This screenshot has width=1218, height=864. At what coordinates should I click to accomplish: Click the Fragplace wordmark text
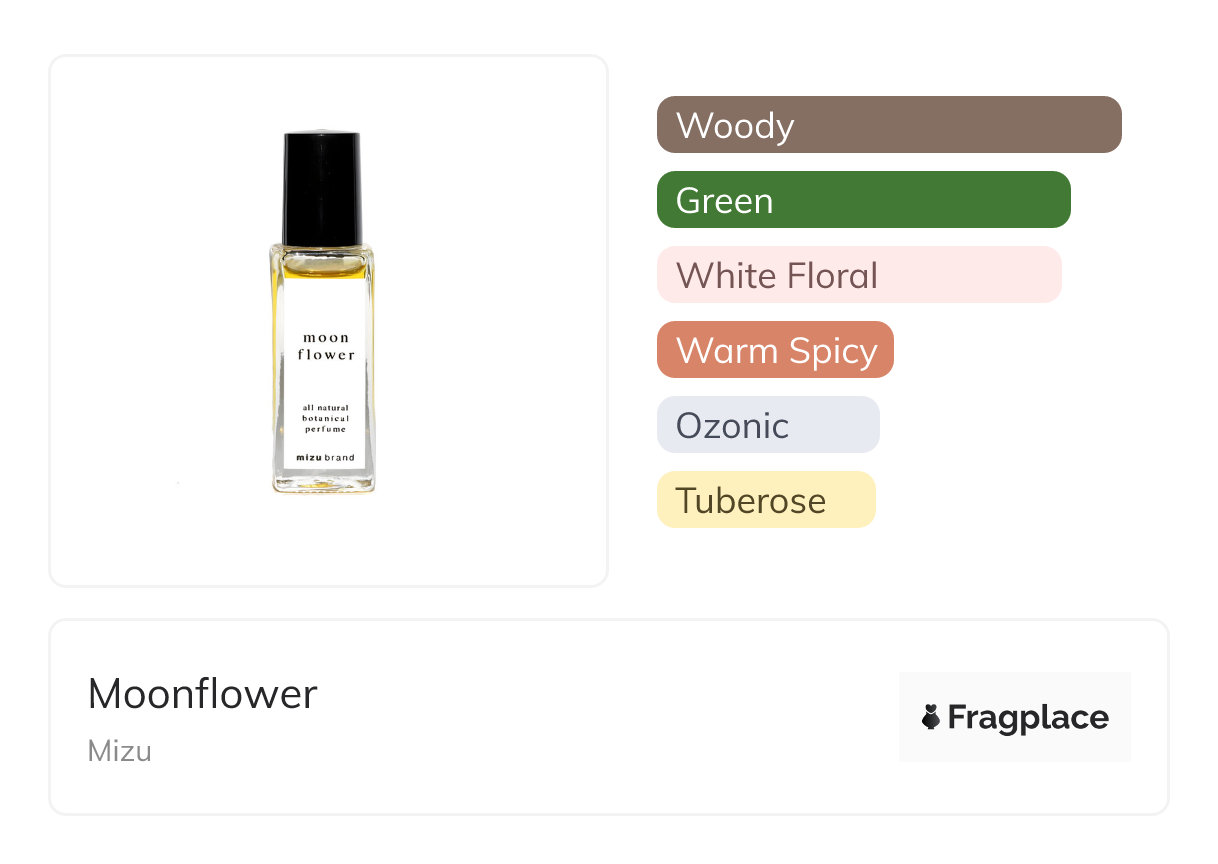(1028, 718)
